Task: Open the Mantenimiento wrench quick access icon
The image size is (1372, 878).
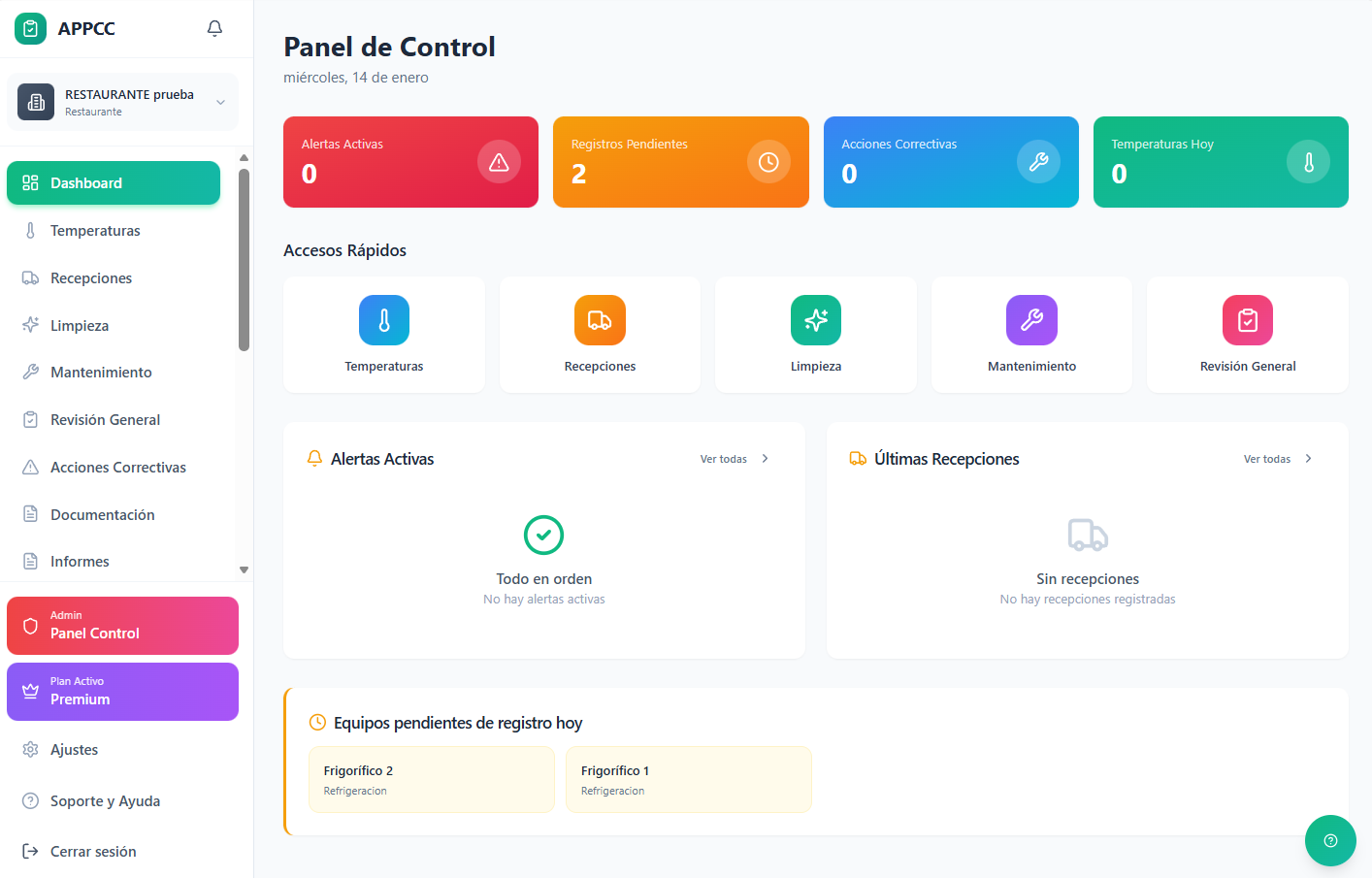Action: coord(1031,320)
